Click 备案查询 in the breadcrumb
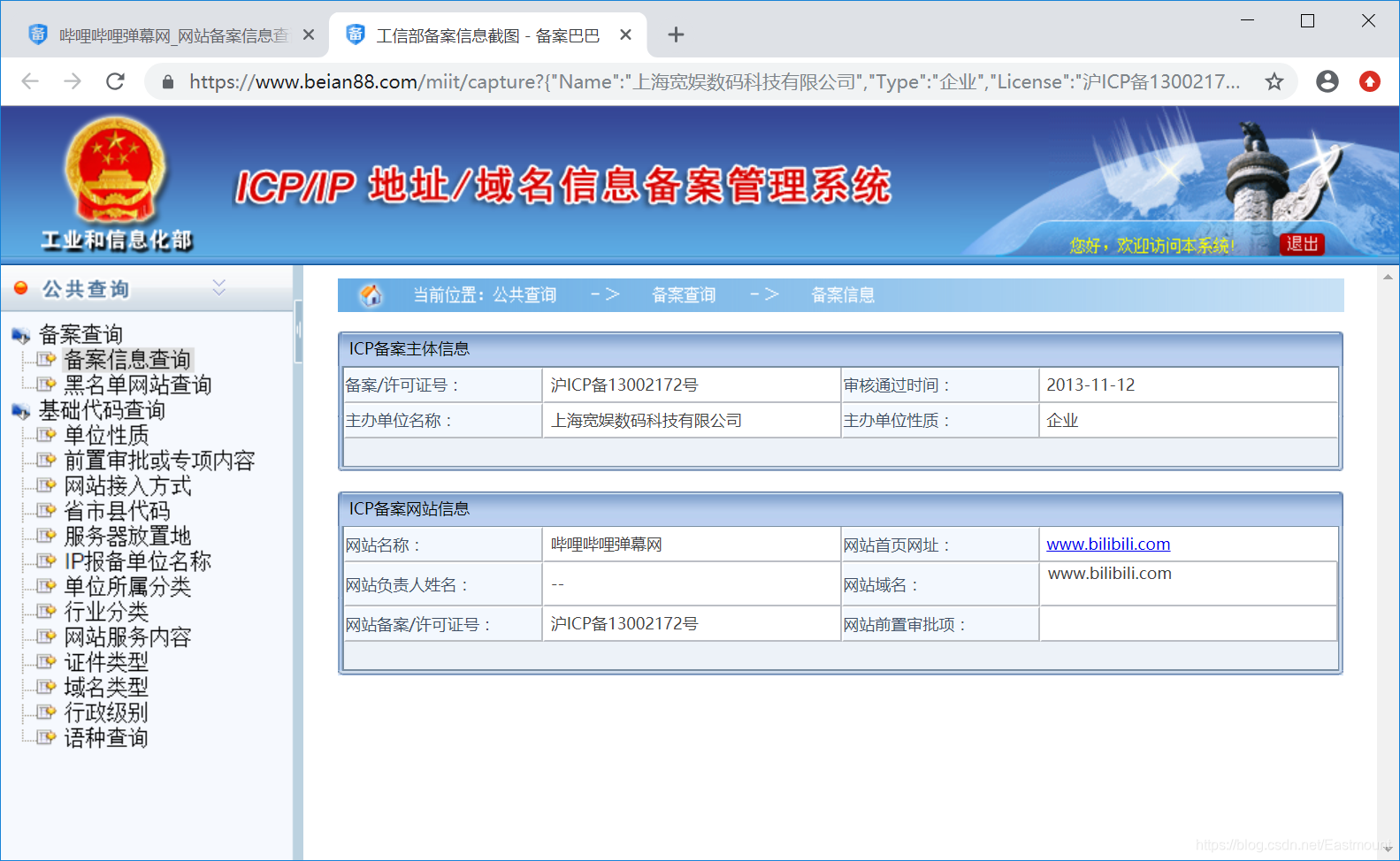Viewport: 1400px width, 861px height. point(684,294)
